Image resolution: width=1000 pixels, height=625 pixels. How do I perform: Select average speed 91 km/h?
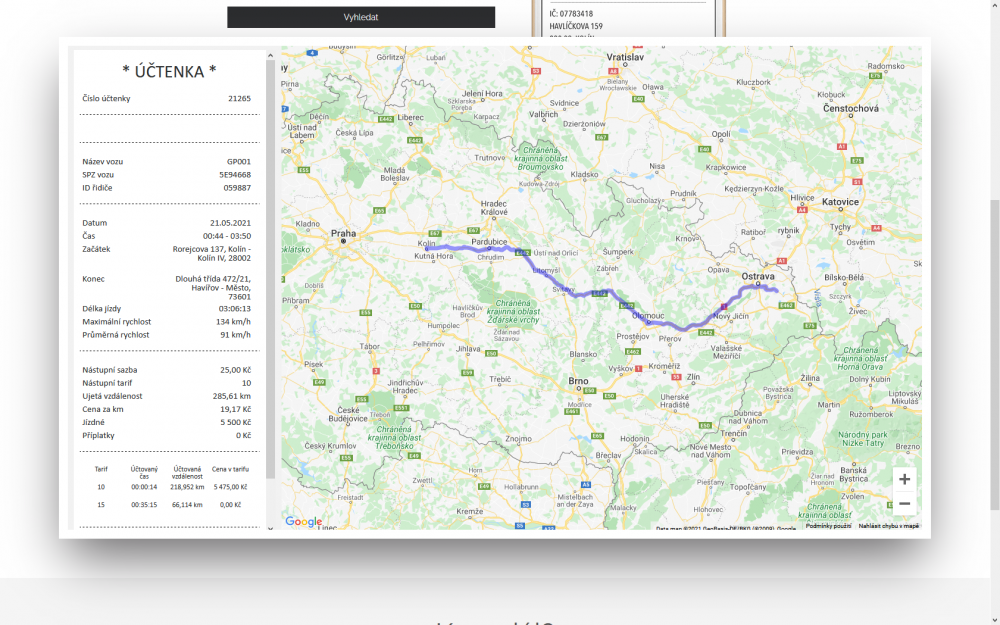(235, 335)
